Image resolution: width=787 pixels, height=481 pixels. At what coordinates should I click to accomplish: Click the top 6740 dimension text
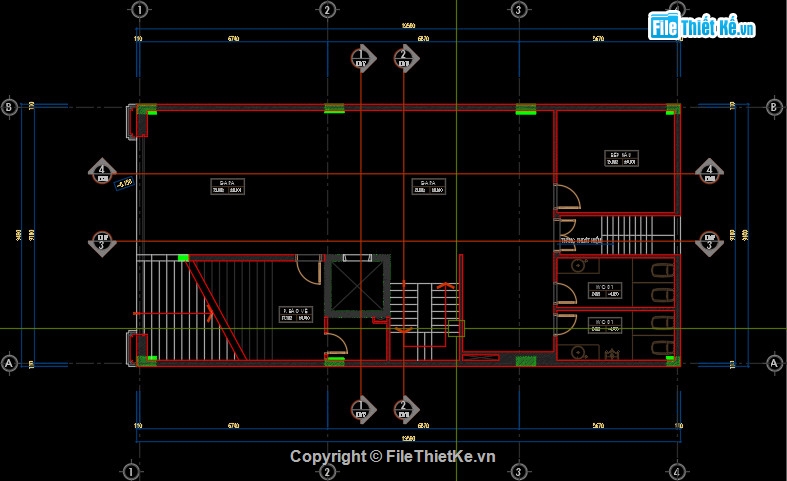coord(233,38)
